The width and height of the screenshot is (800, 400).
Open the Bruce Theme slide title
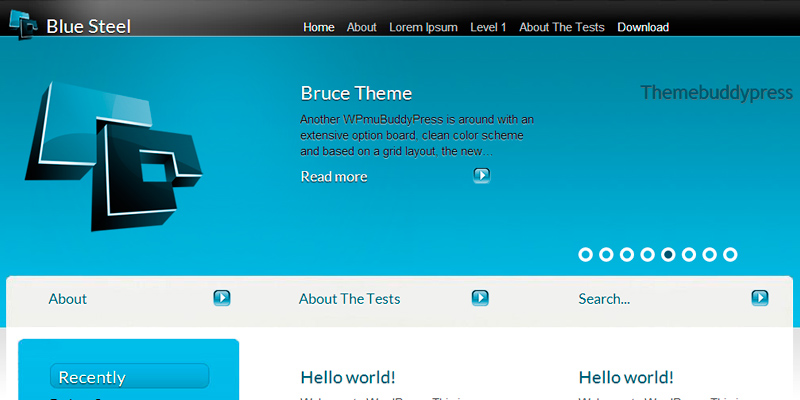pyautogui.click(x=356, y=93)
